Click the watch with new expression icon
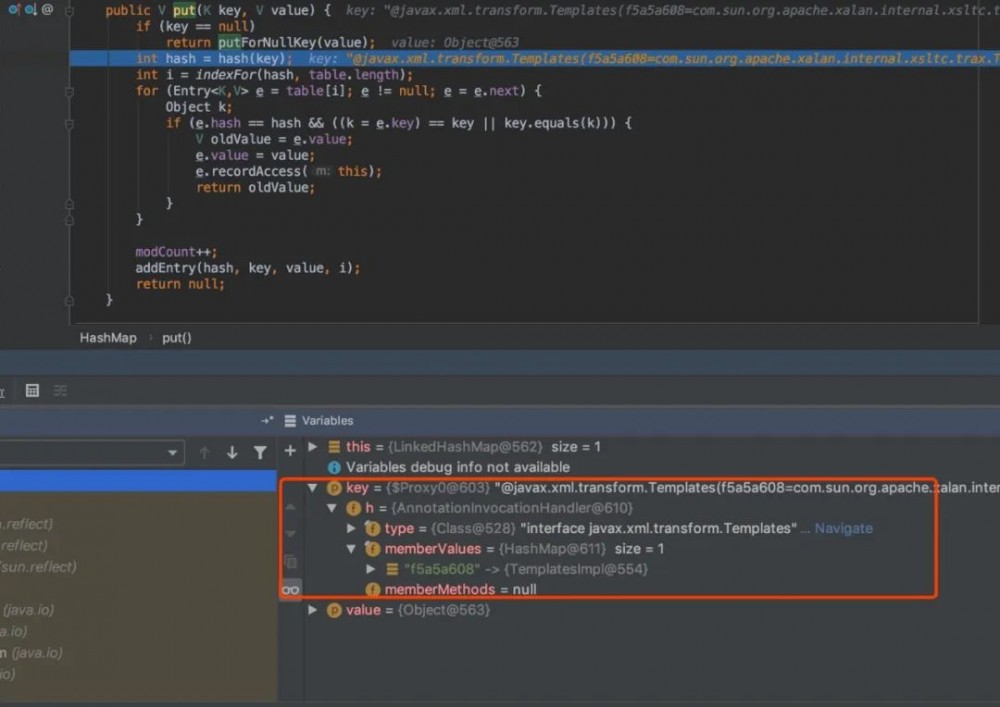The width and height of the screenshot is (1000, 707). pos(266,420)
